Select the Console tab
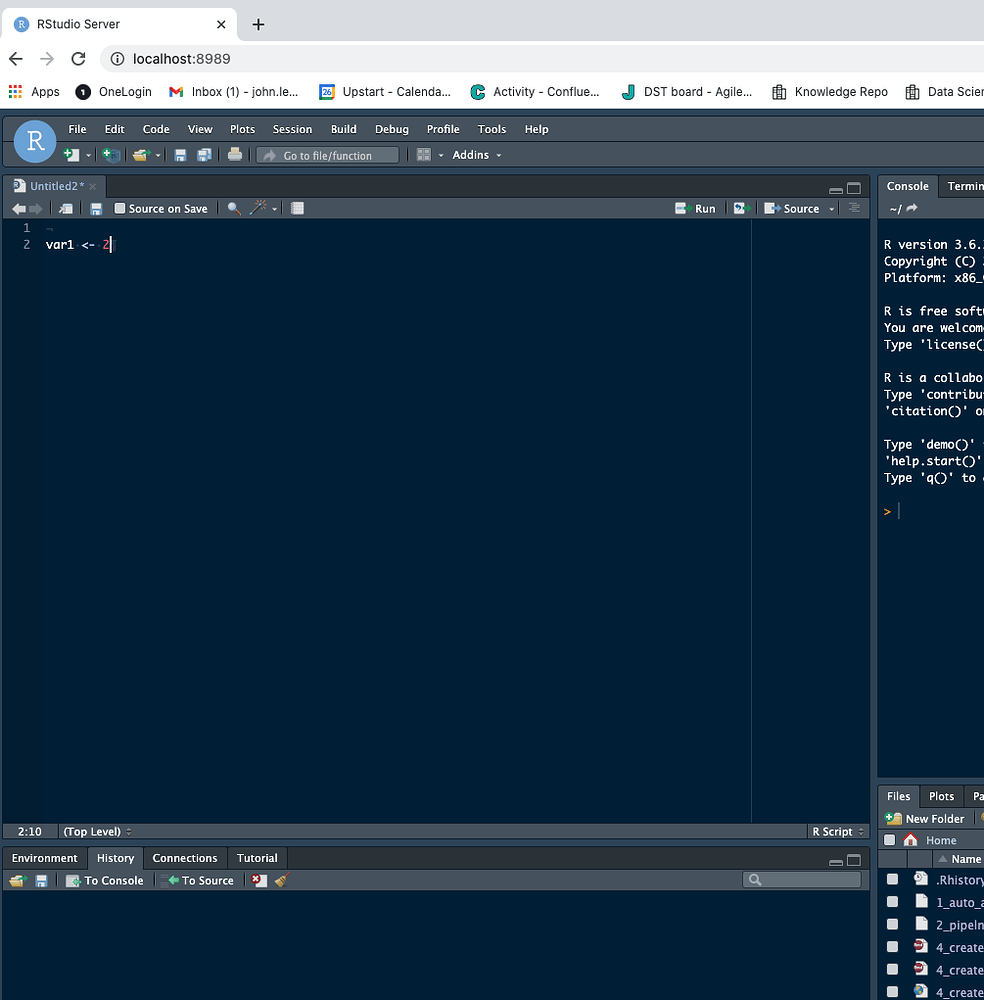Viewport: 984px width, 1000px height. coord(907,186)
